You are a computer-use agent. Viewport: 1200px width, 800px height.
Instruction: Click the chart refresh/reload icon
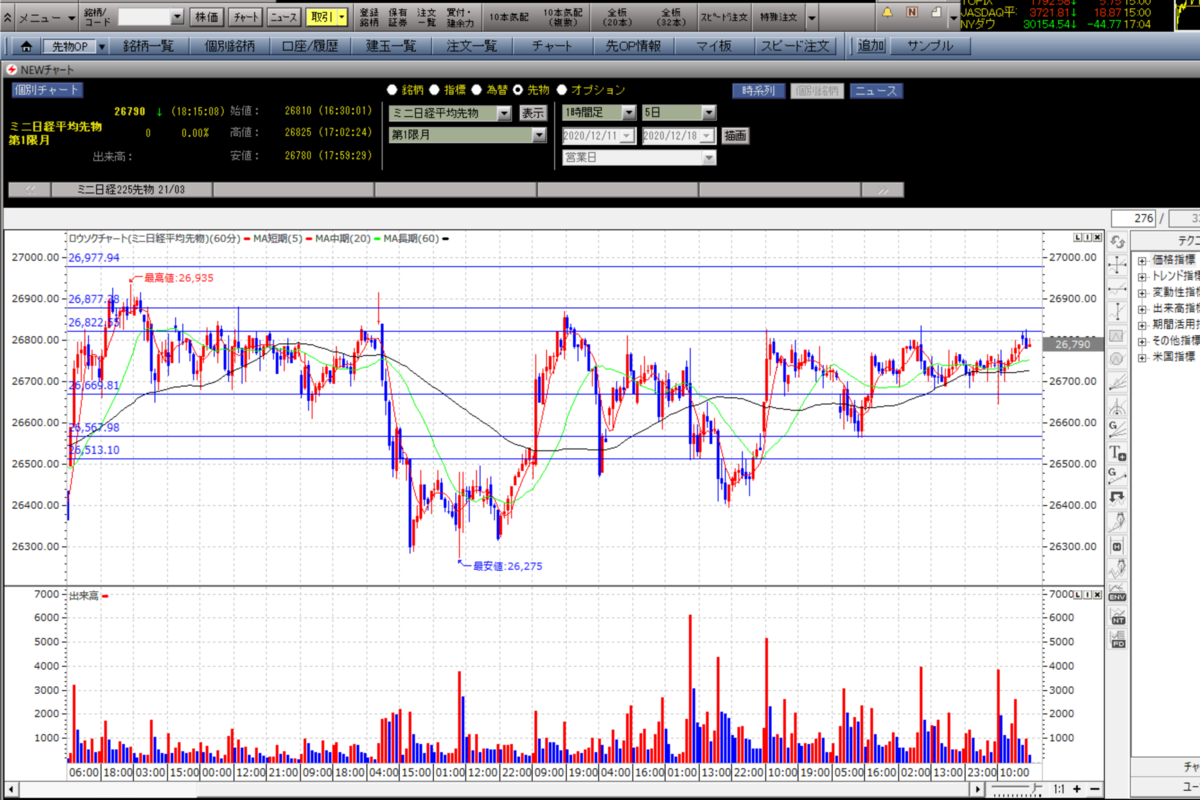1118,242
